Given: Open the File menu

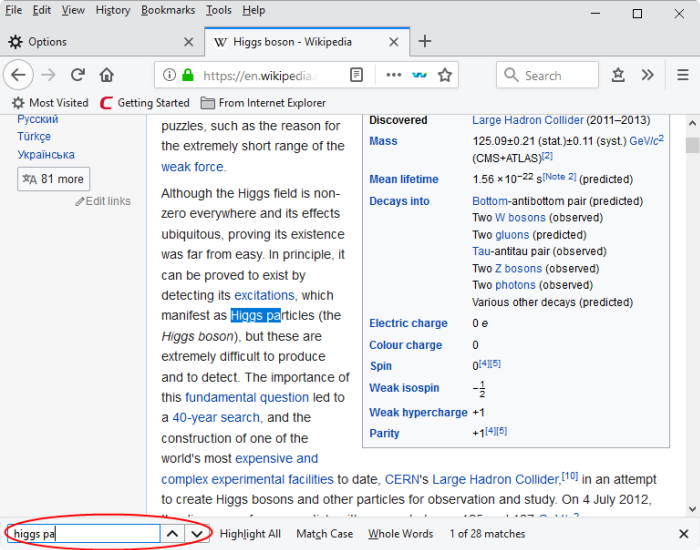Looking at the screenshot, I should tap(13, 10).
